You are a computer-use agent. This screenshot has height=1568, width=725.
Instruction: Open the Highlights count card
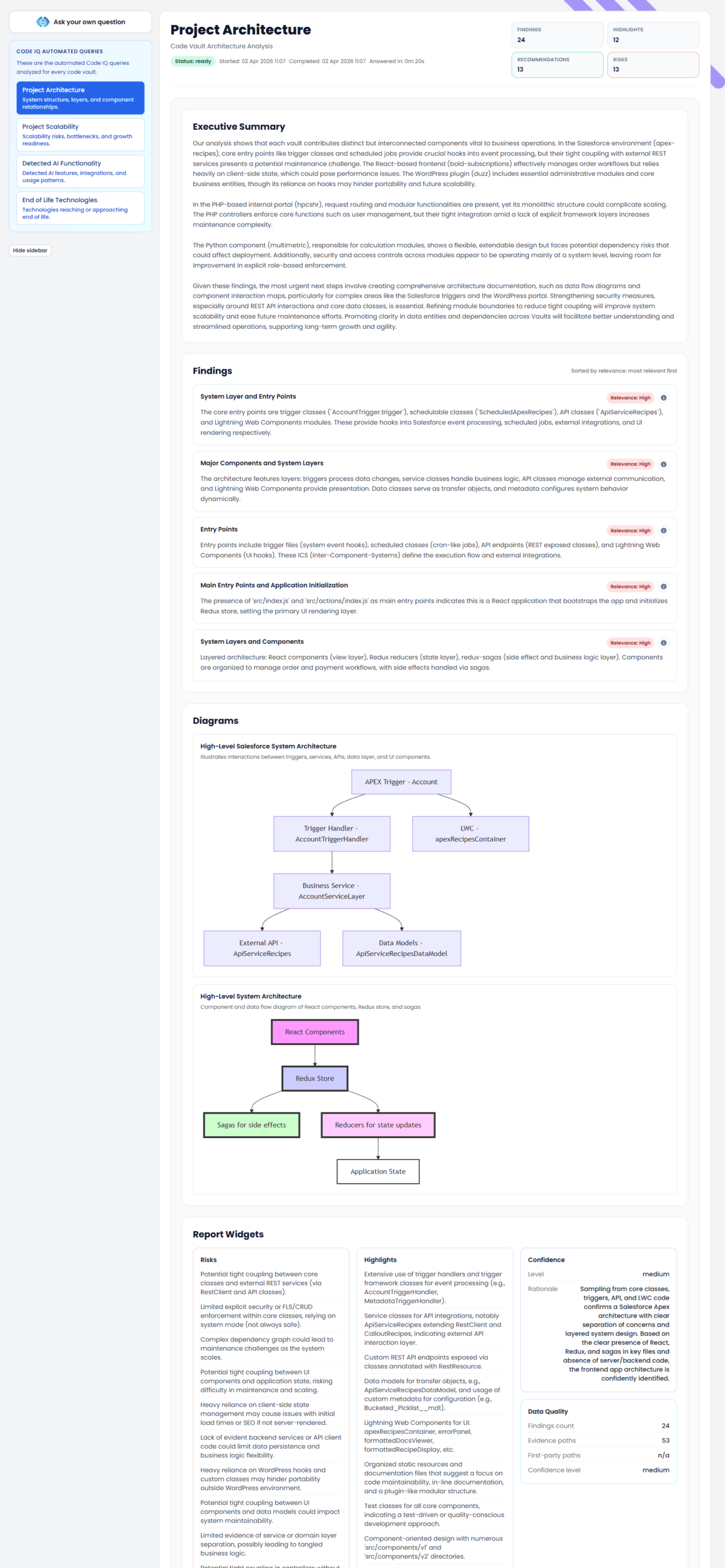pyautogui.click(x=653, y=35)
